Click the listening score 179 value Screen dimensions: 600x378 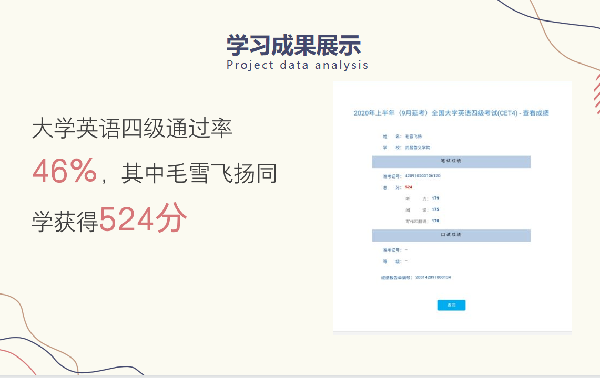(x=435, y=198)
